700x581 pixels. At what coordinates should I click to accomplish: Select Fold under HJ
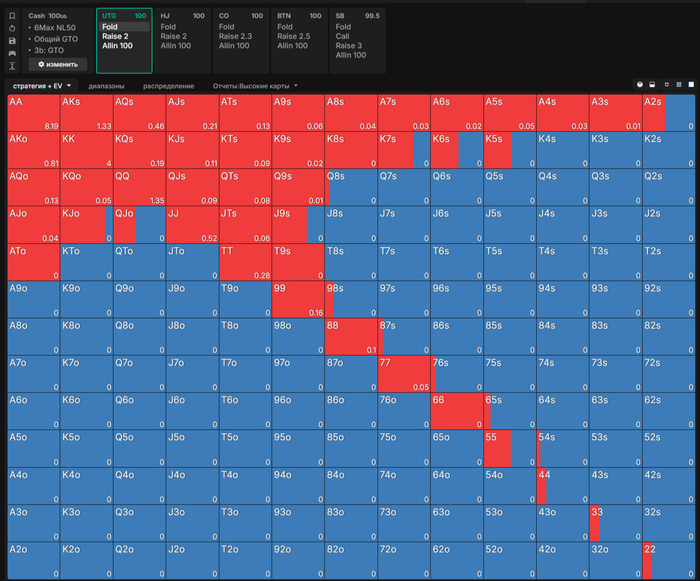point(168,27)
